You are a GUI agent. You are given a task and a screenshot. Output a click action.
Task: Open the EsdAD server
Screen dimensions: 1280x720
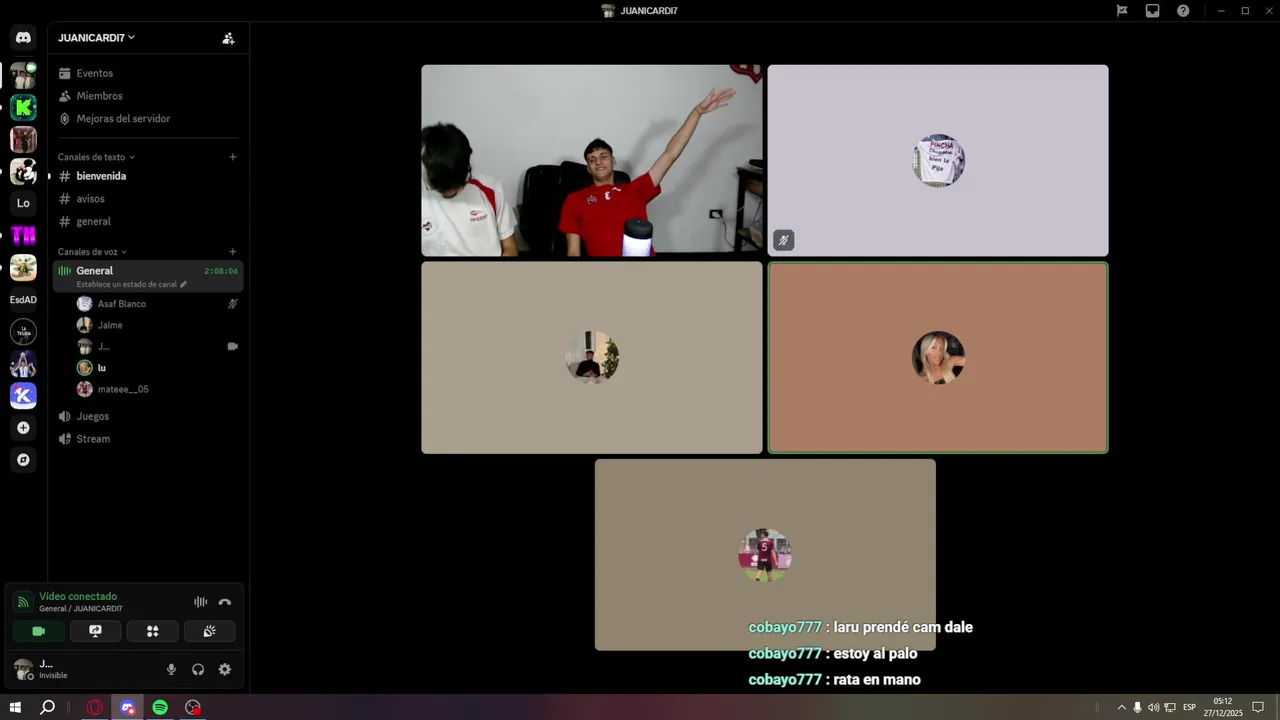[23, 299]
